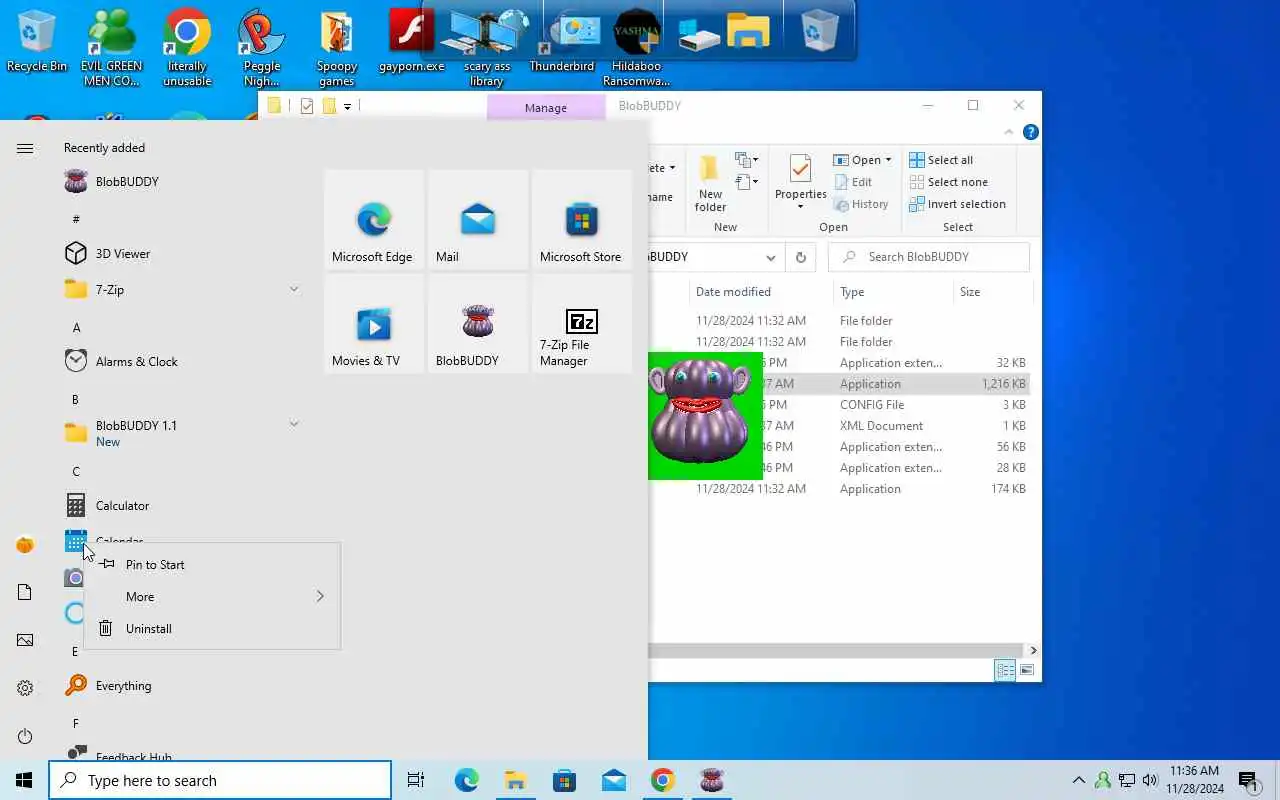Viewport: 1280px width, 800px height.
Task: Launch 3D Viewer from the app list
Action: [x=182, y=253]
